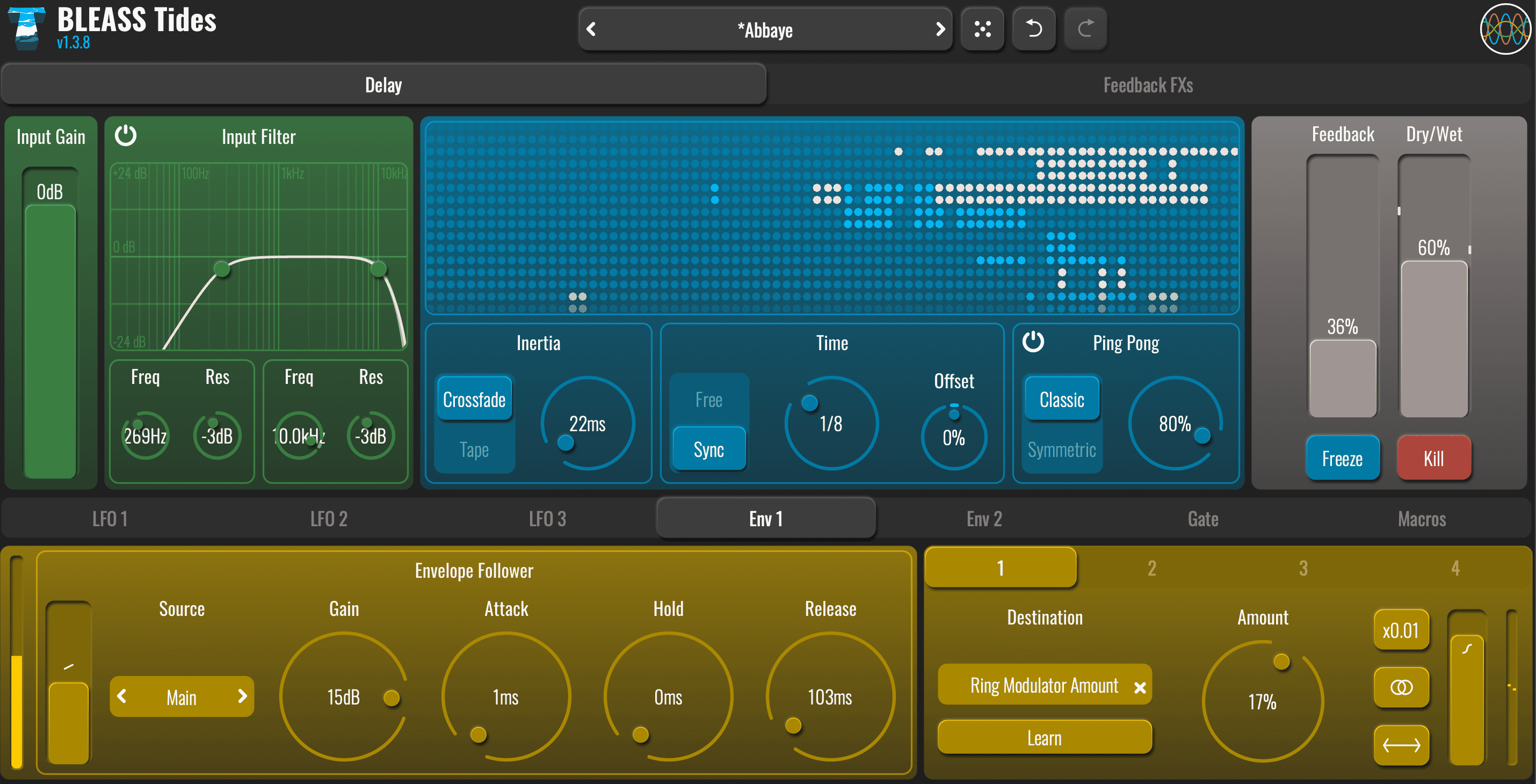Click the overlapping circles modulation icon

(1401, 687)
